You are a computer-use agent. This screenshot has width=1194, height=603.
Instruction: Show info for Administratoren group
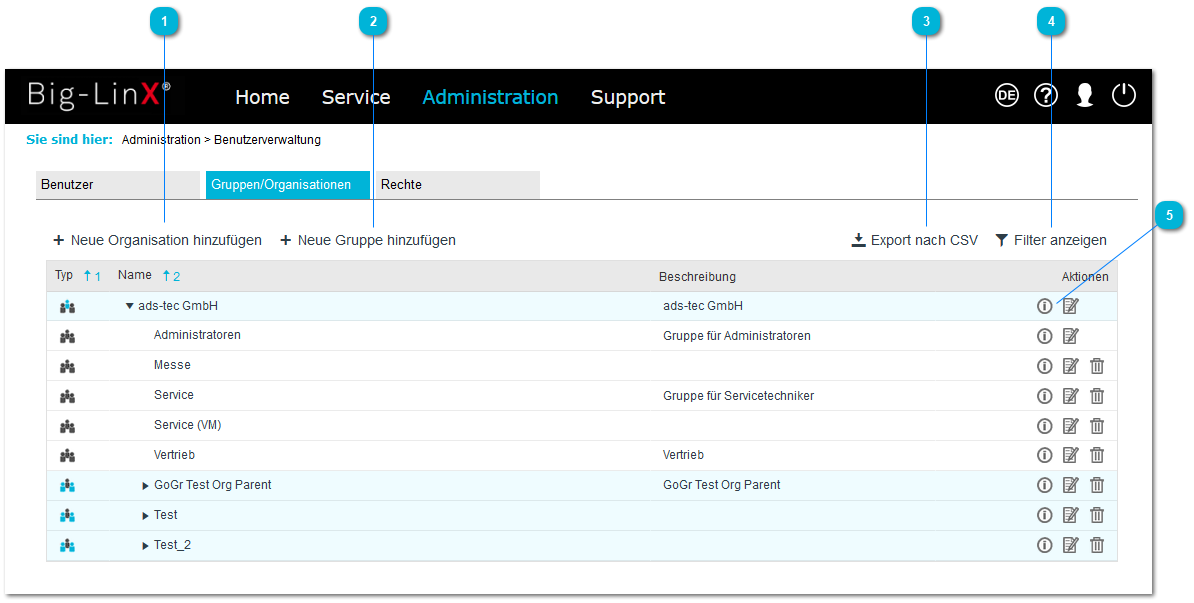pyautogui.click(x=1045, y=336)
